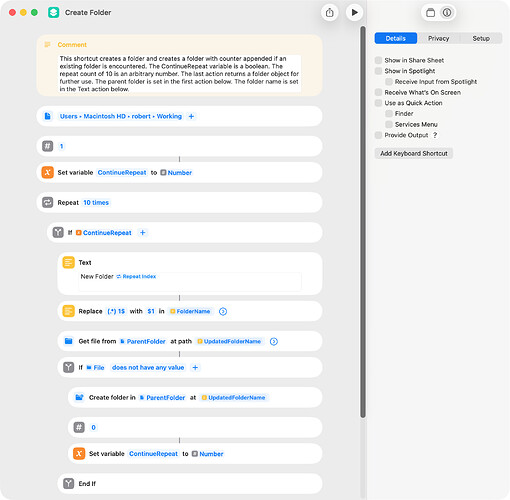Click the second Set variable orange icon

pos(79,454)
